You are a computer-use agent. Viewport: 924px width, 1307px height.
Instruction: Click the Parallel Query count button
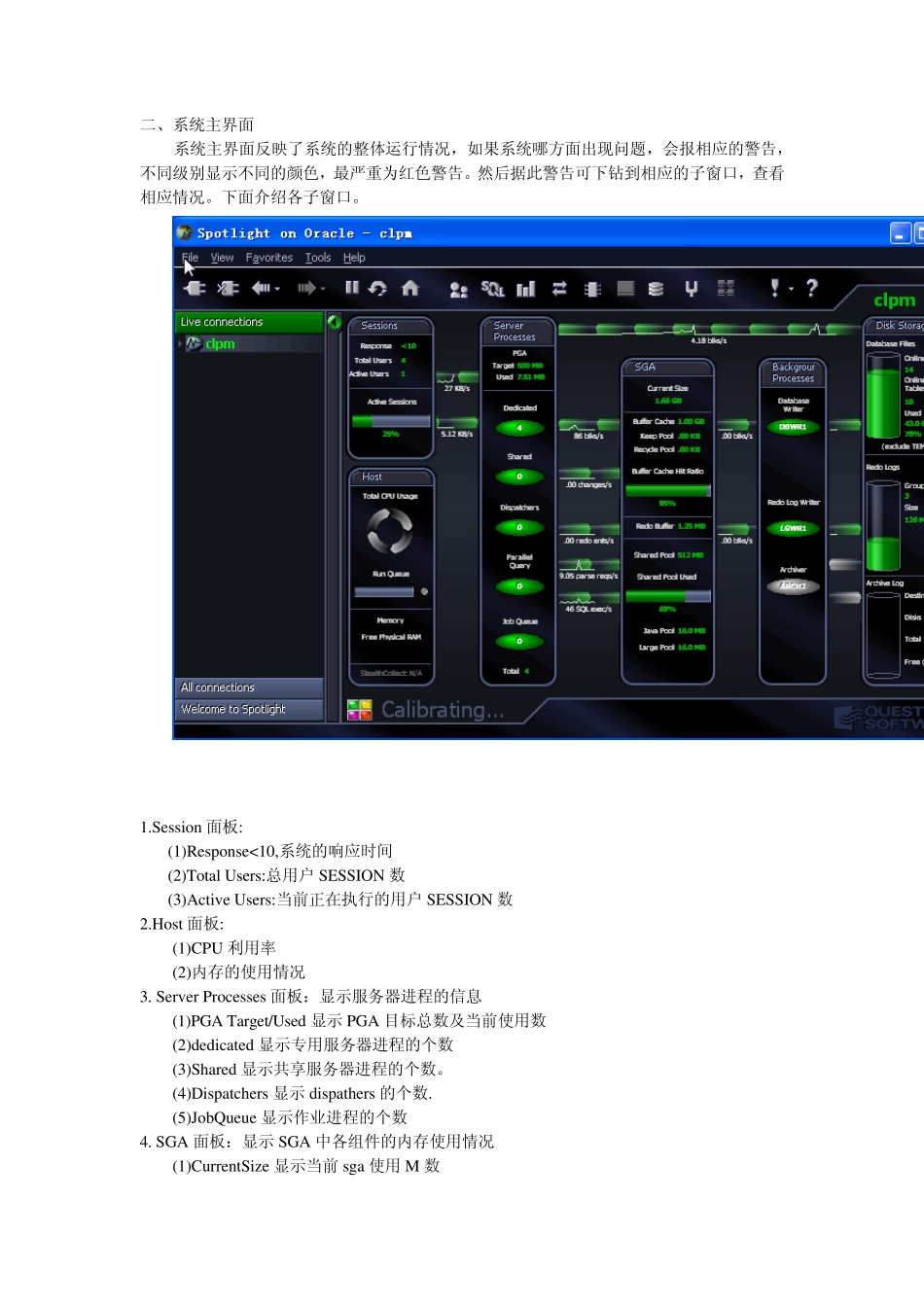(x=519, y=586)
